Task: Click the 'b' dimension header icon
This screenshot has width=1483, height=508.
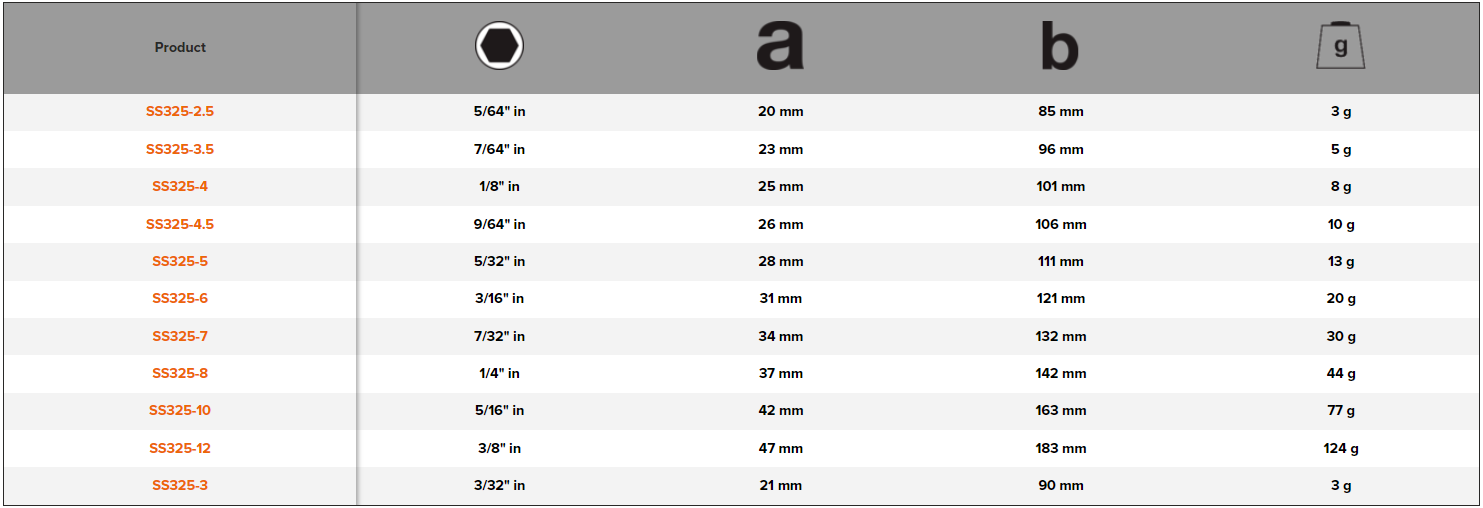Action: pos(1060,46)
